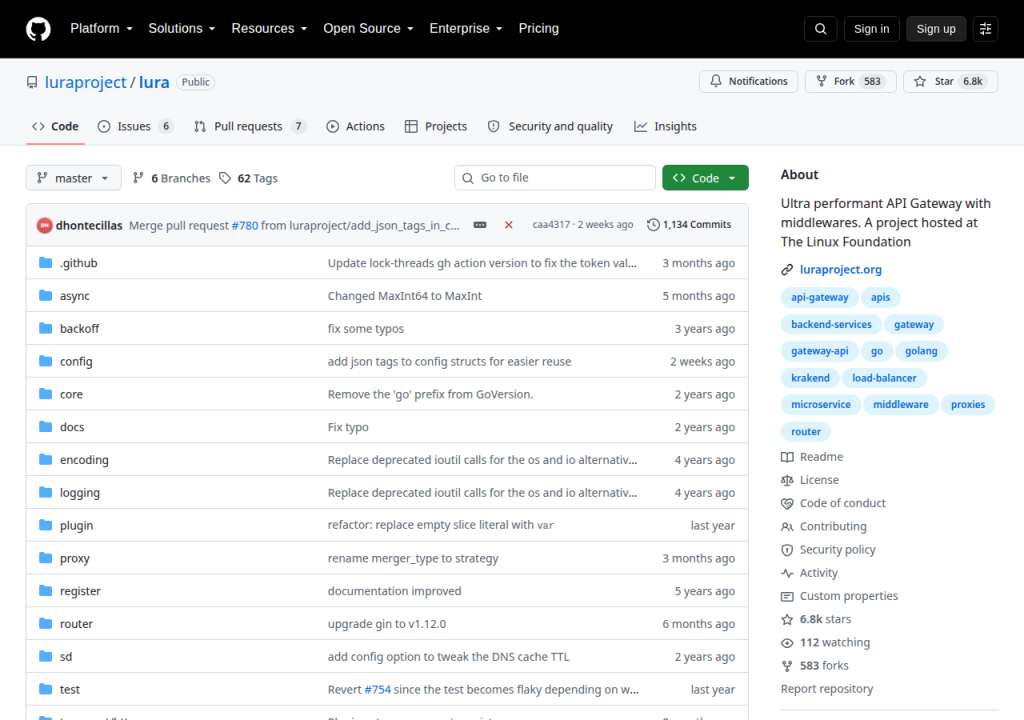Open the luraproject.org website link
The image size is (1024, 720).
pos(840,270)
